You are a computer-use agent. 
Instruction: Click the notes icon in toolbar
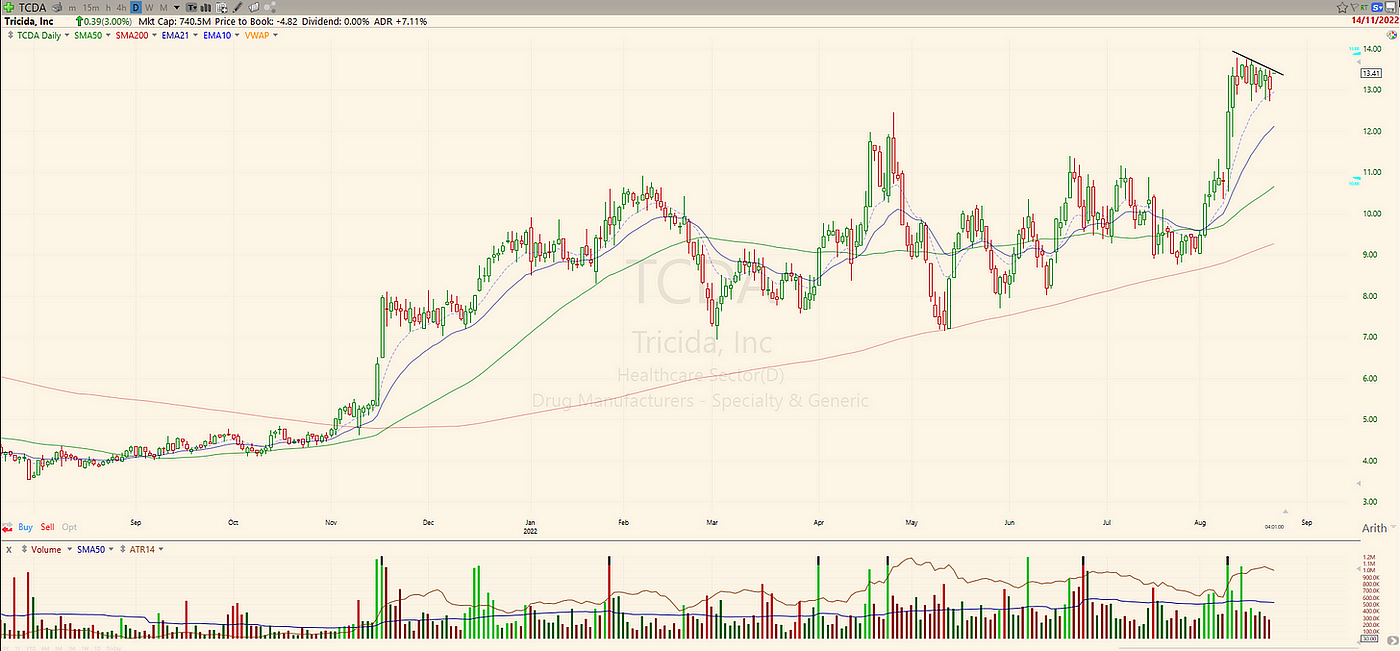click(x=254, y=7)
